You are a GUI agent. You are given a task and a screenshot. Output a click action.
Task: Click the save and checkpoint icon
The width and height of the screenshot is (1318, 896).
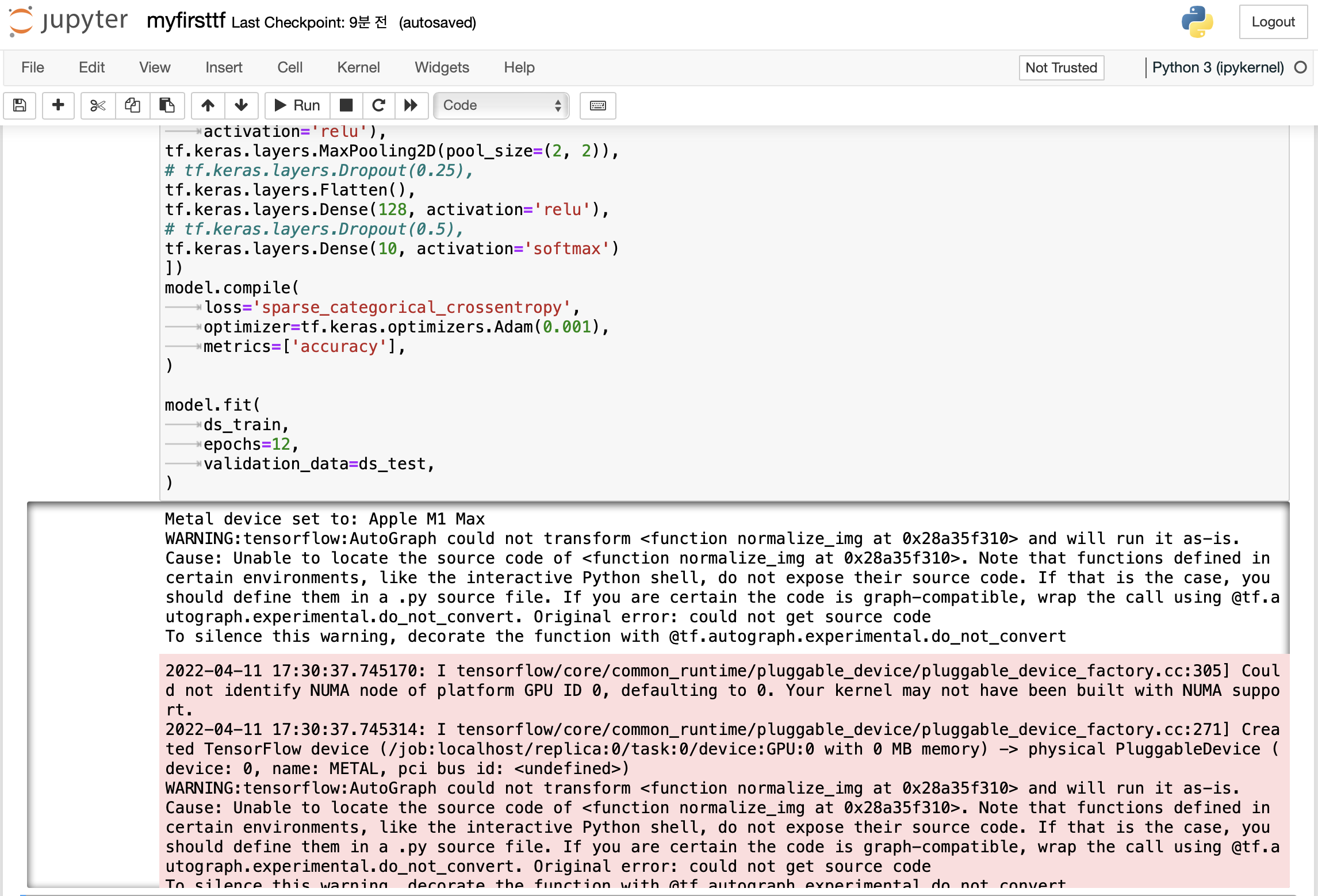(x=20, y=105)
